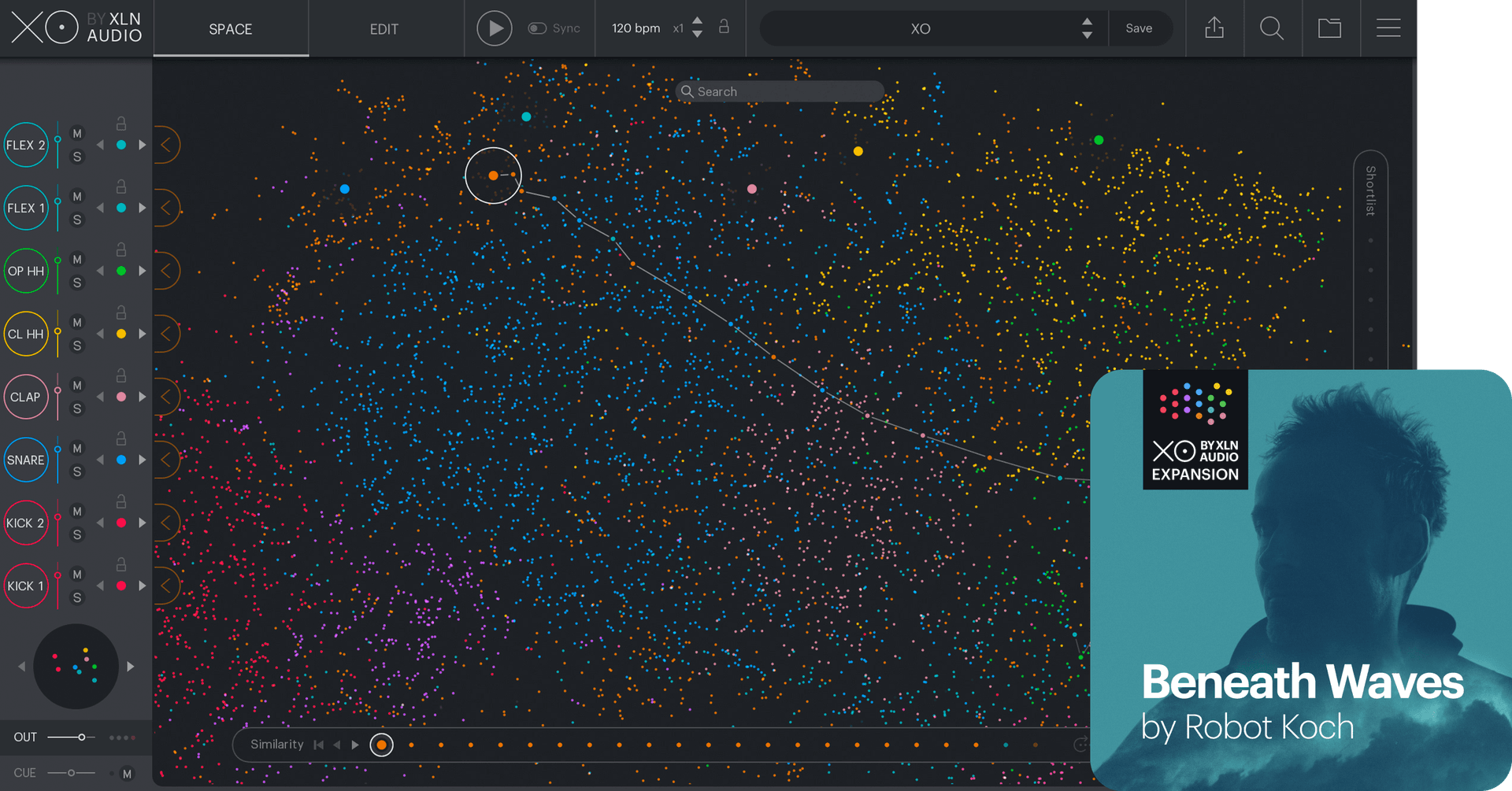Select the SNARE channel

coord(26,460)
